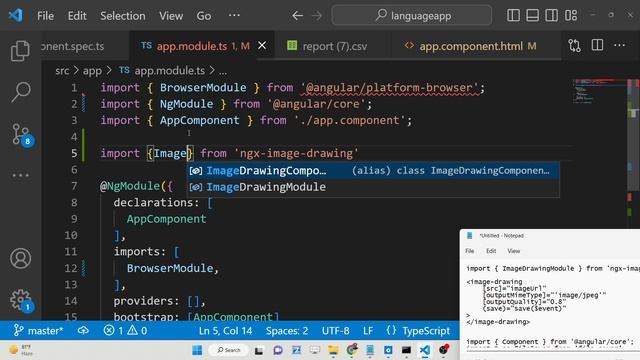This screenshot has width=640, height=360.
Task: Open Changes compare icon in editor toolbar
Action: pos(574,45)
